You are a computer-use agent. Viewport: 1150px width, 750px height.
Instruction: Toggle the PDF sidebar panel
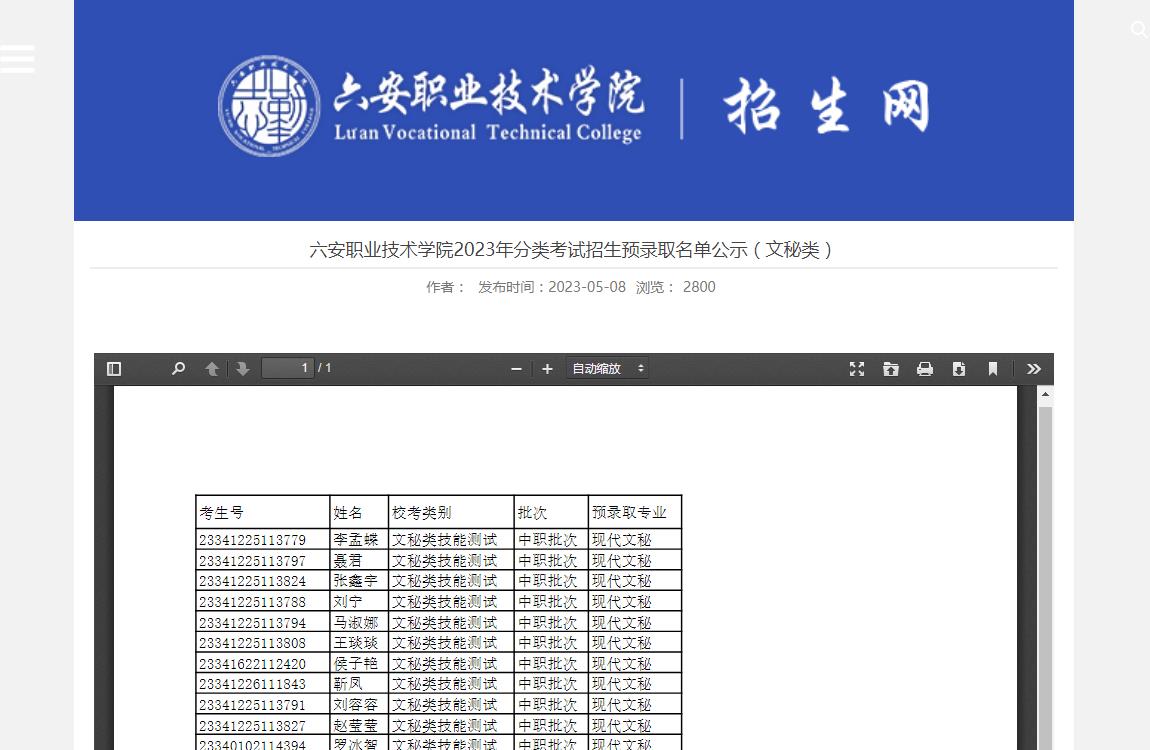114,369
